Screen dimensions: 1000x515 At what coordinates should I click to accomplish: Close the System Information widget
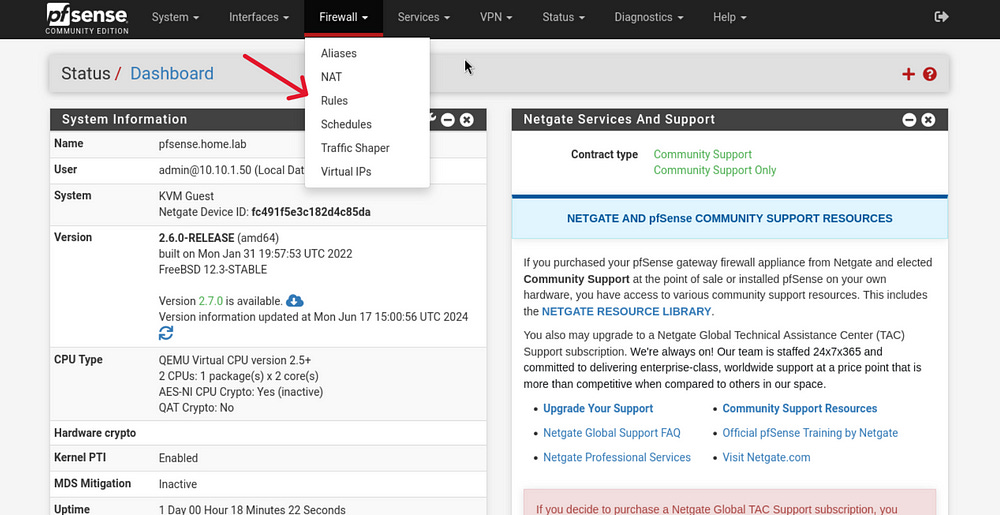467,120
